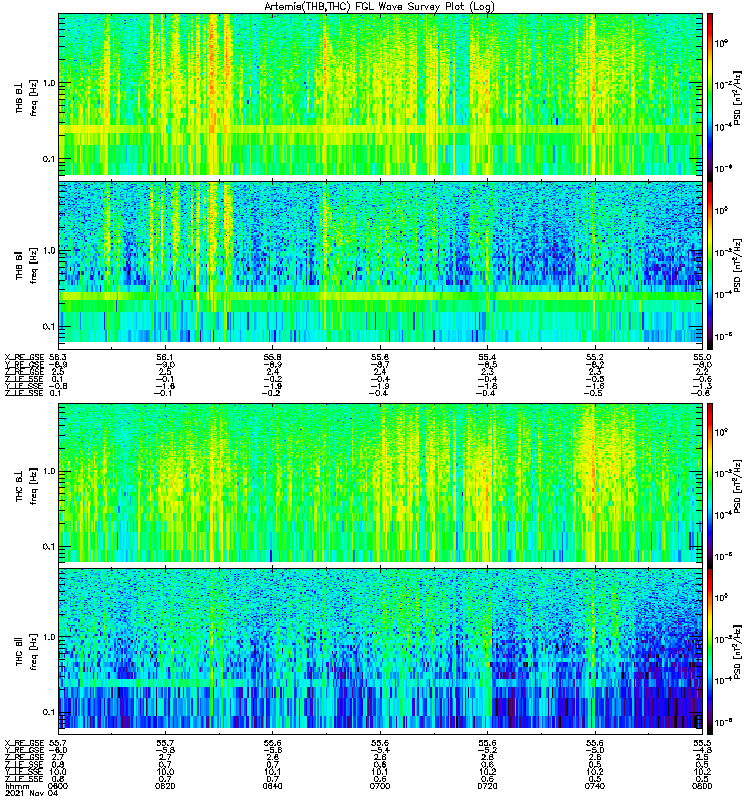The height and width of the screenshot is (800, 750).
Task: Click the '0.1' frequency tick of THC B⊥ panel
Action: (49, 546)
